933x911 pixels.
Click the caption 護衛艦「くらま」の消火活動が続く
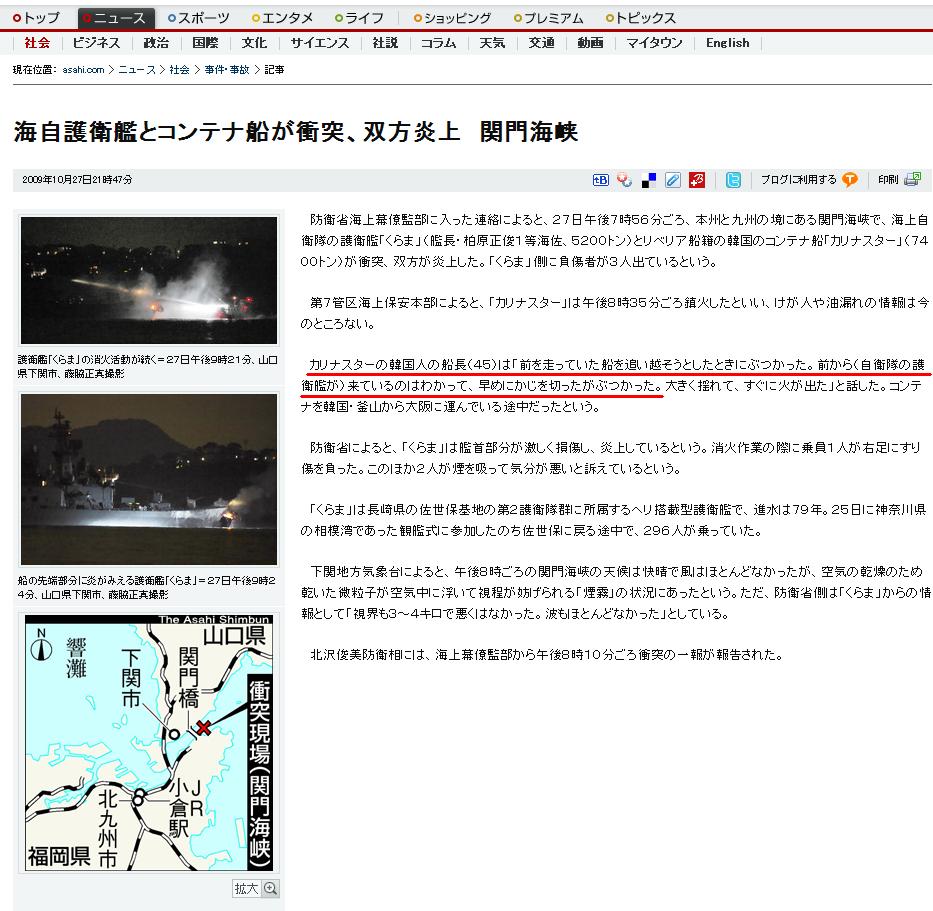point(148,366)
